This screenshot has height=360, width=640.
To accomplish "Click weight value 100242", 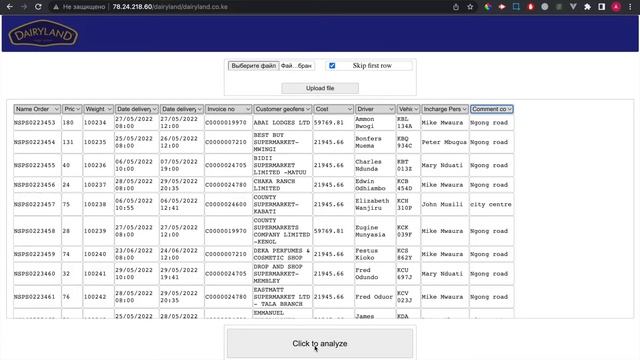I will tap(98, 297).
